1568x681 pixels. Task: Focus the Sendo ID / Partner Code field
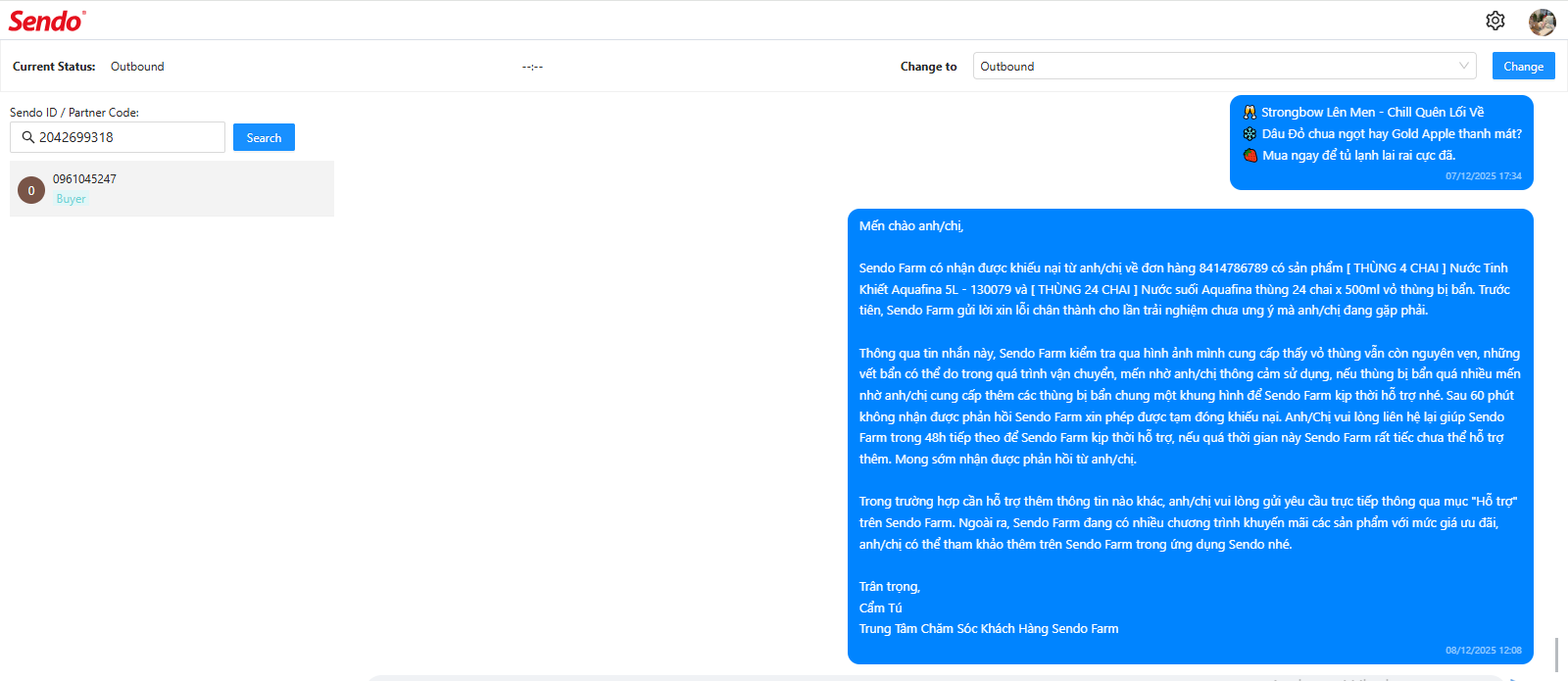118,137
